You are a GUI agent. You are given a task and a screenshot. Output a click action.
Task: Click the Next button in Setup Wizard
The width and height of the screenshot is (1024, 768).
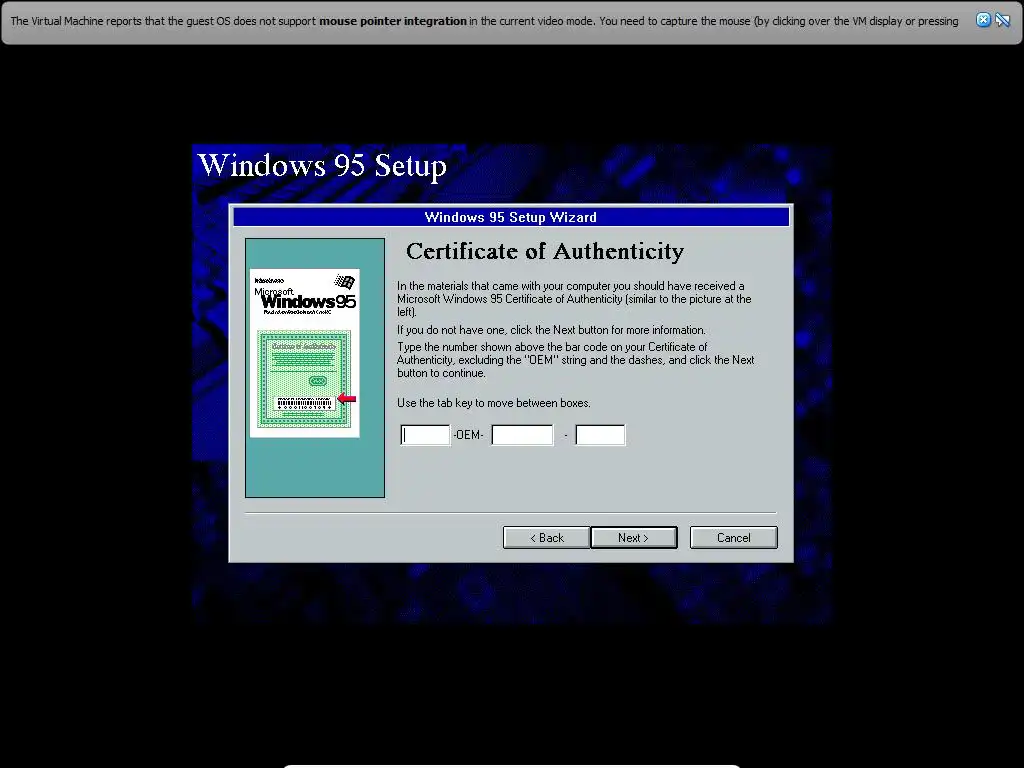click(x=633, y=537)
